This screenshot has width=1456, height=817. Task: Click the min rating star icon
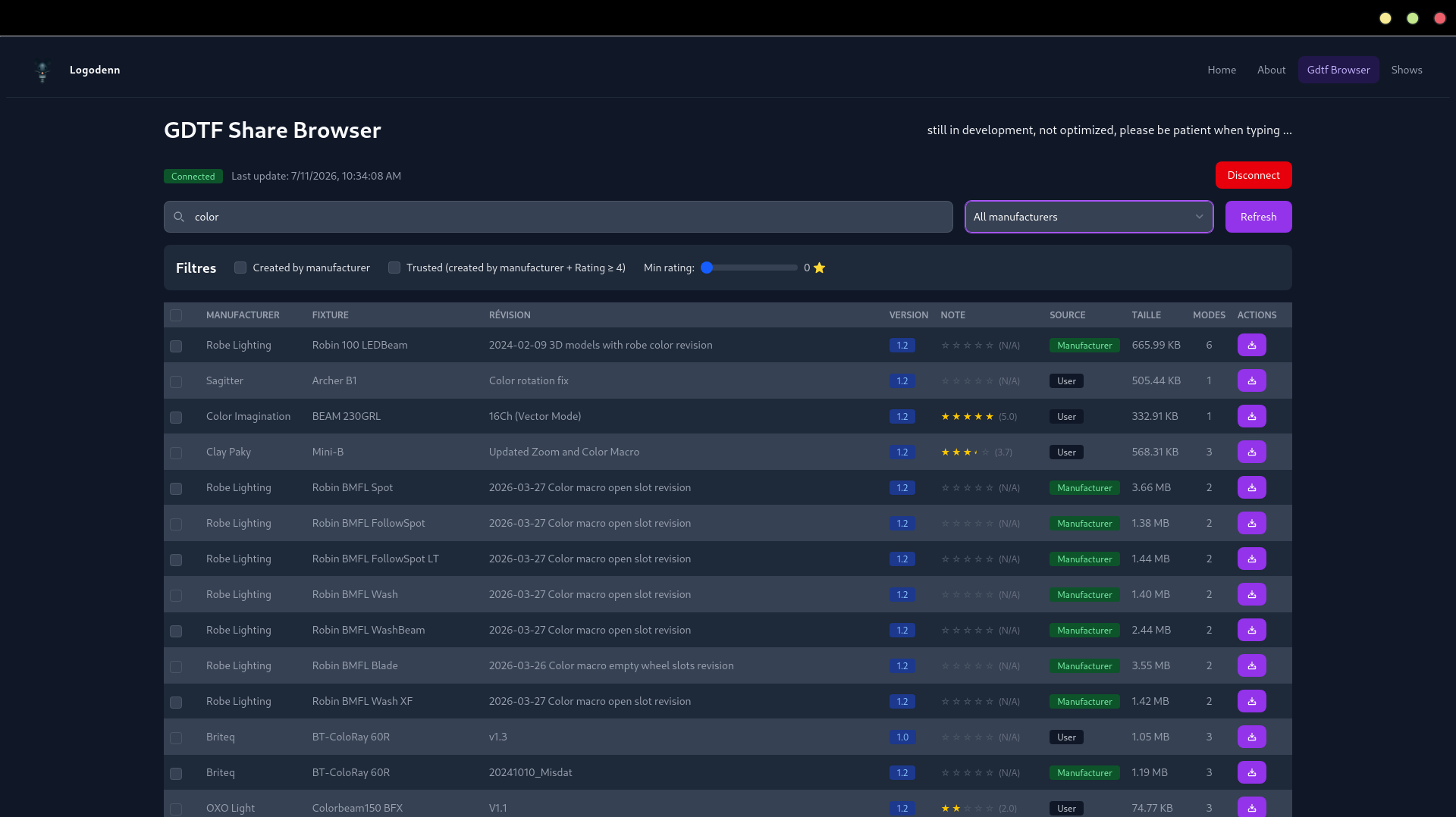click(819, 268)
